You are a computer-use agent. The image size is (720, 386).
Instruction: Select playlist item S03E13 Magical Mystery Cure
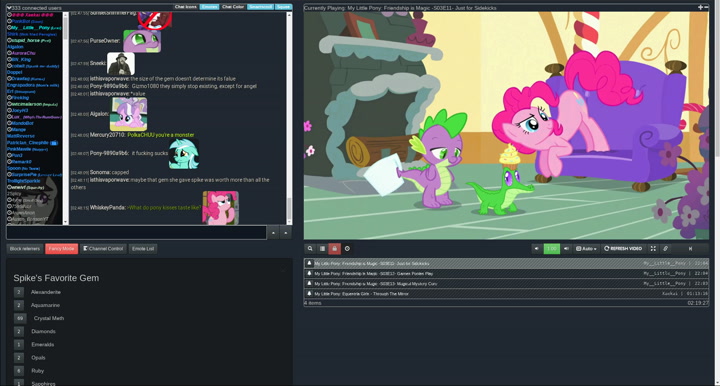[506, 284]
